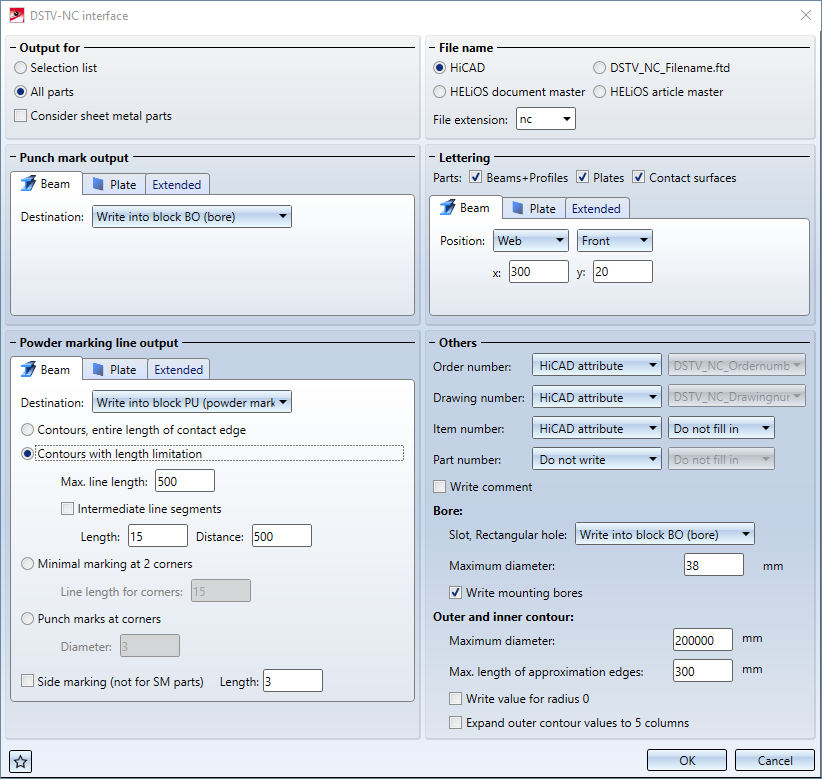The width and height of the screenshot is (822, 779).
Task: Open Beam tab in Powder marking section
Action: (46, 369)
